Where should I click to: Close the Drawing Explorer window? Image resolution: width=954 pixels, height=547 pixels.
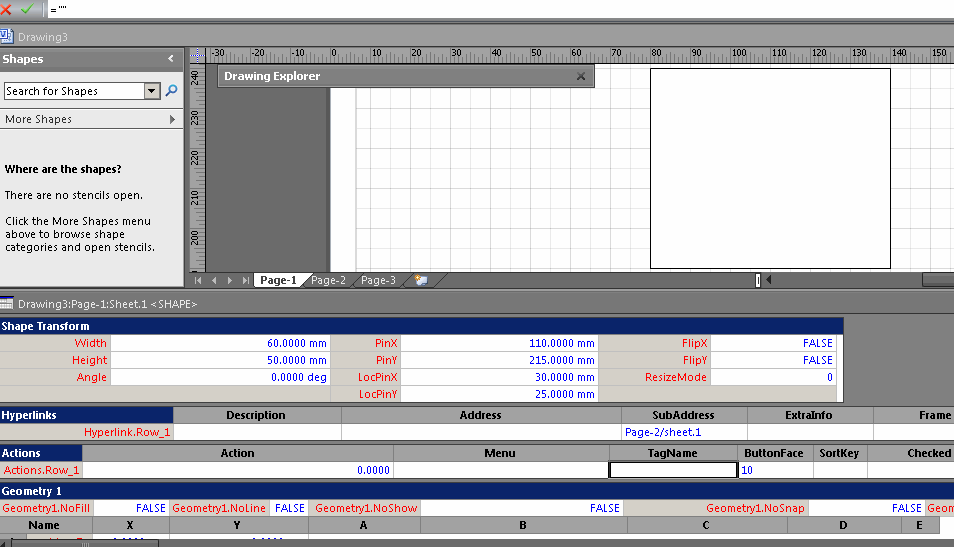[581, 77]
